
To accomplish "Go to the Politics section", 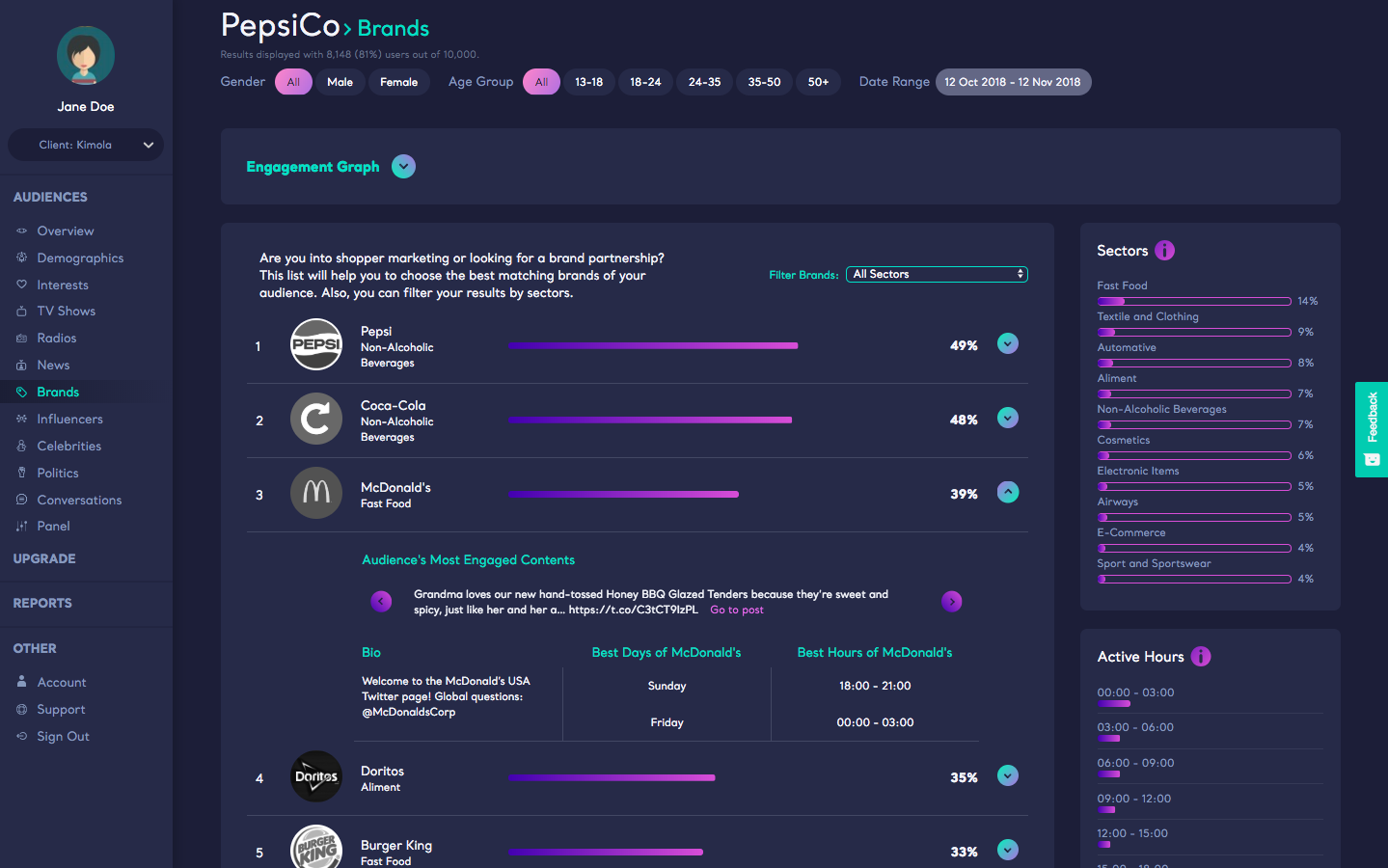I will pyautogui.click(x=58, y=473).
